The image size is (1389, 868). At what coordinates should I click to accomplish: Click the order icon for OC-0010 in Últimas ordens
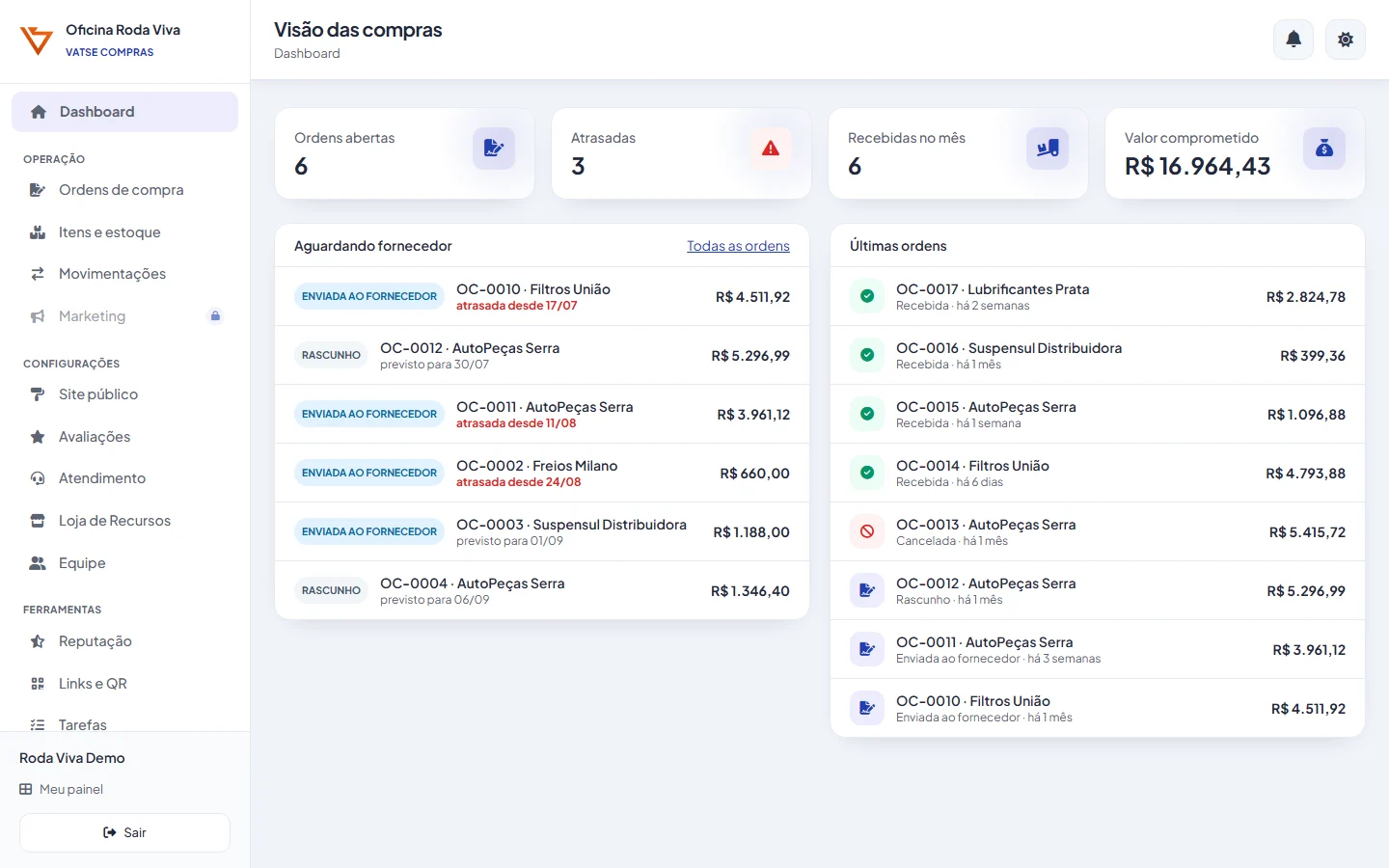coord(867,708)
